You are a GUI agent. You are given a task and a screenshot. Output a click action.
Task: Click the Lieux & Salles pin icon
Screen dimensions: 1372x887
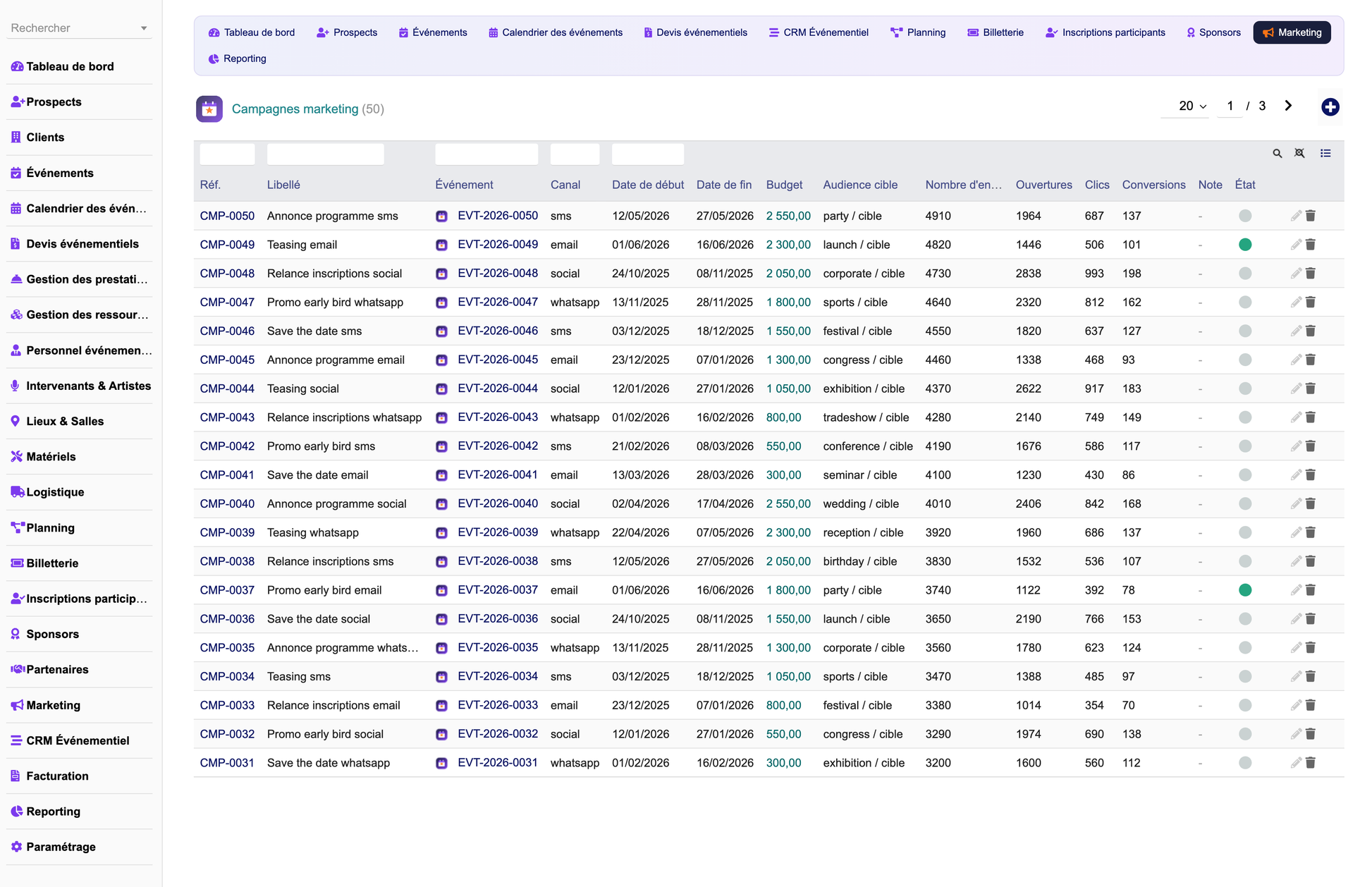tap(16, 421)
